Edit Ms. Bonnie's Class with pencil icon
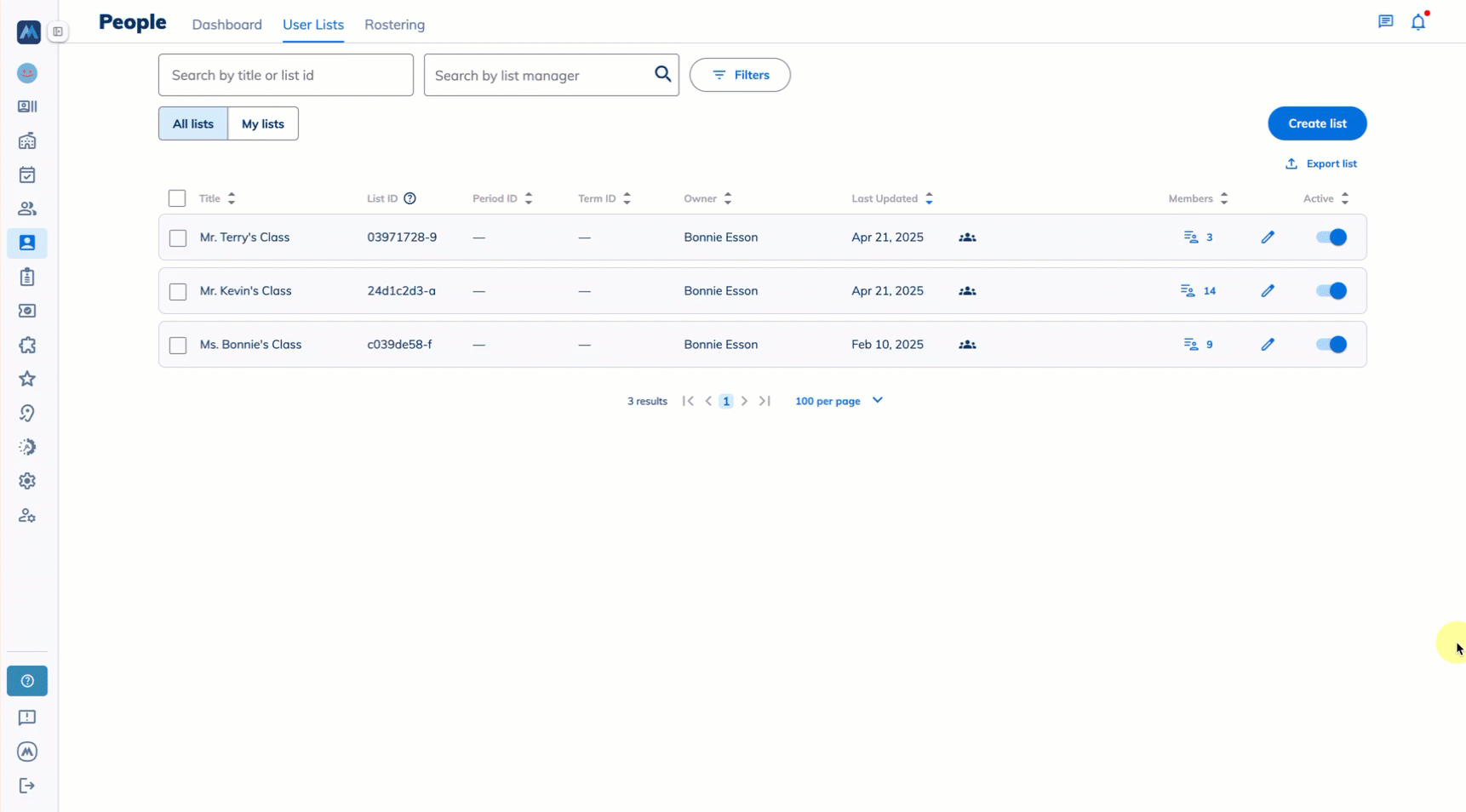Image resolution: width=1466 pixels, height=812 pixels. point(1268,345)
